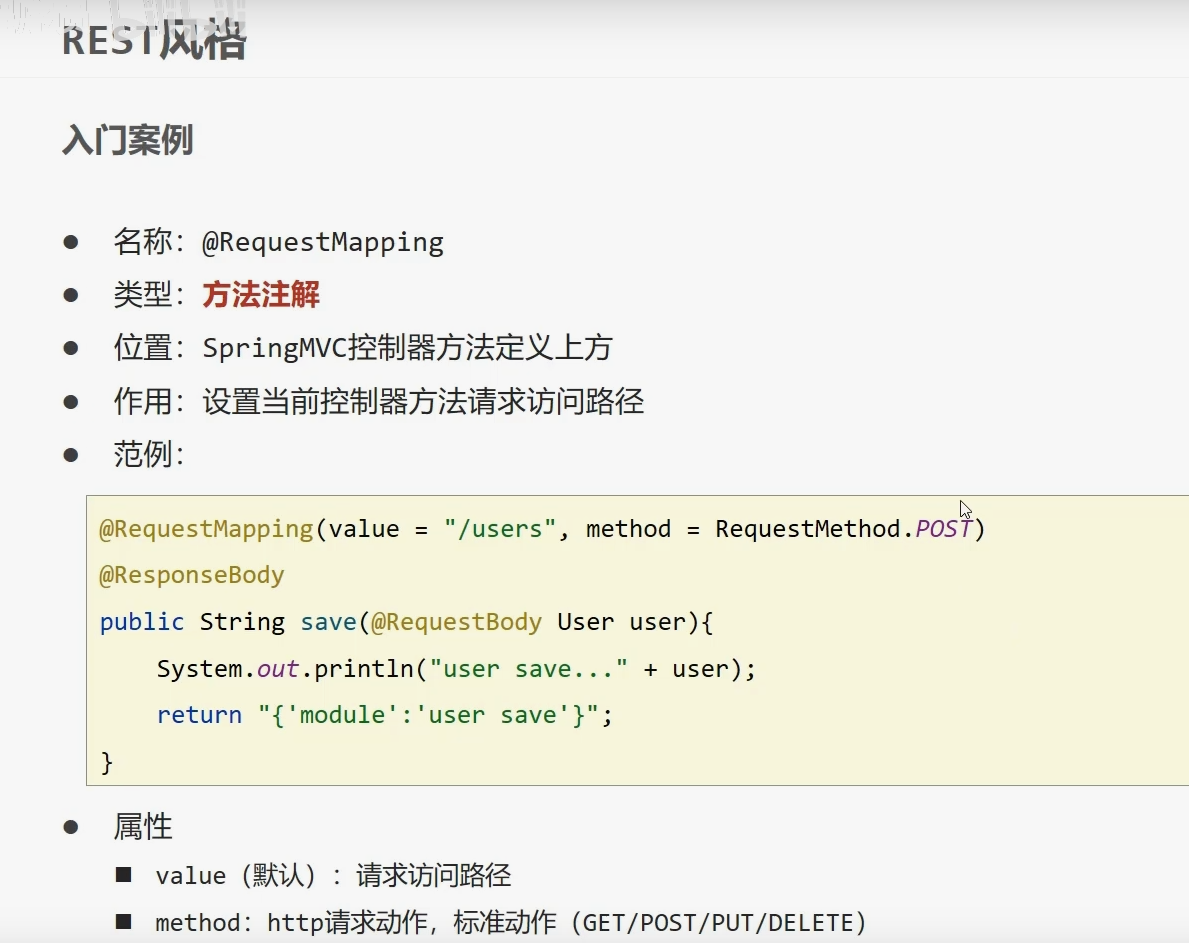The image size is (1189, 943).
Task: Click the "属性" bullet label
Action: [143, 826]
